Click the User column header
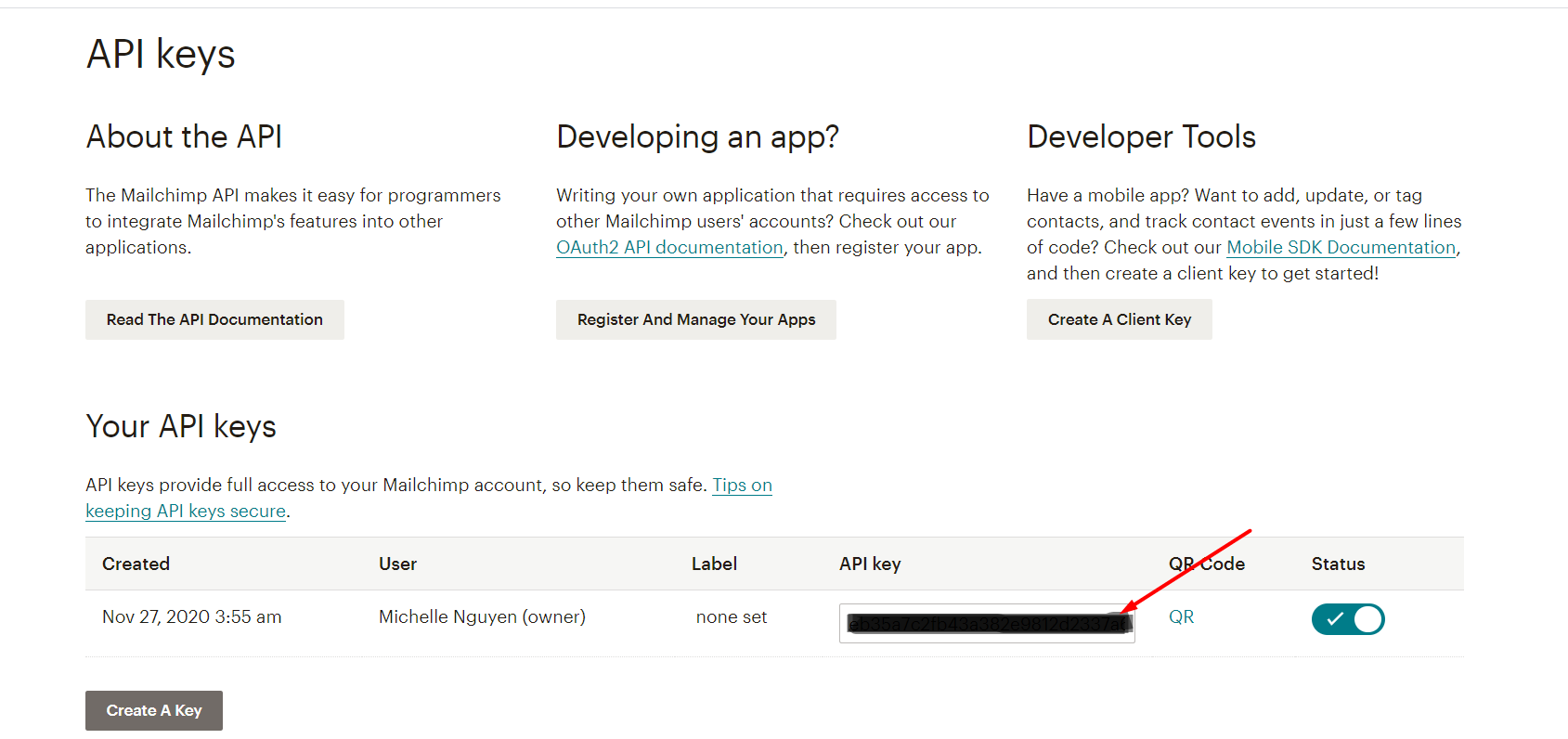 [397, 564]
